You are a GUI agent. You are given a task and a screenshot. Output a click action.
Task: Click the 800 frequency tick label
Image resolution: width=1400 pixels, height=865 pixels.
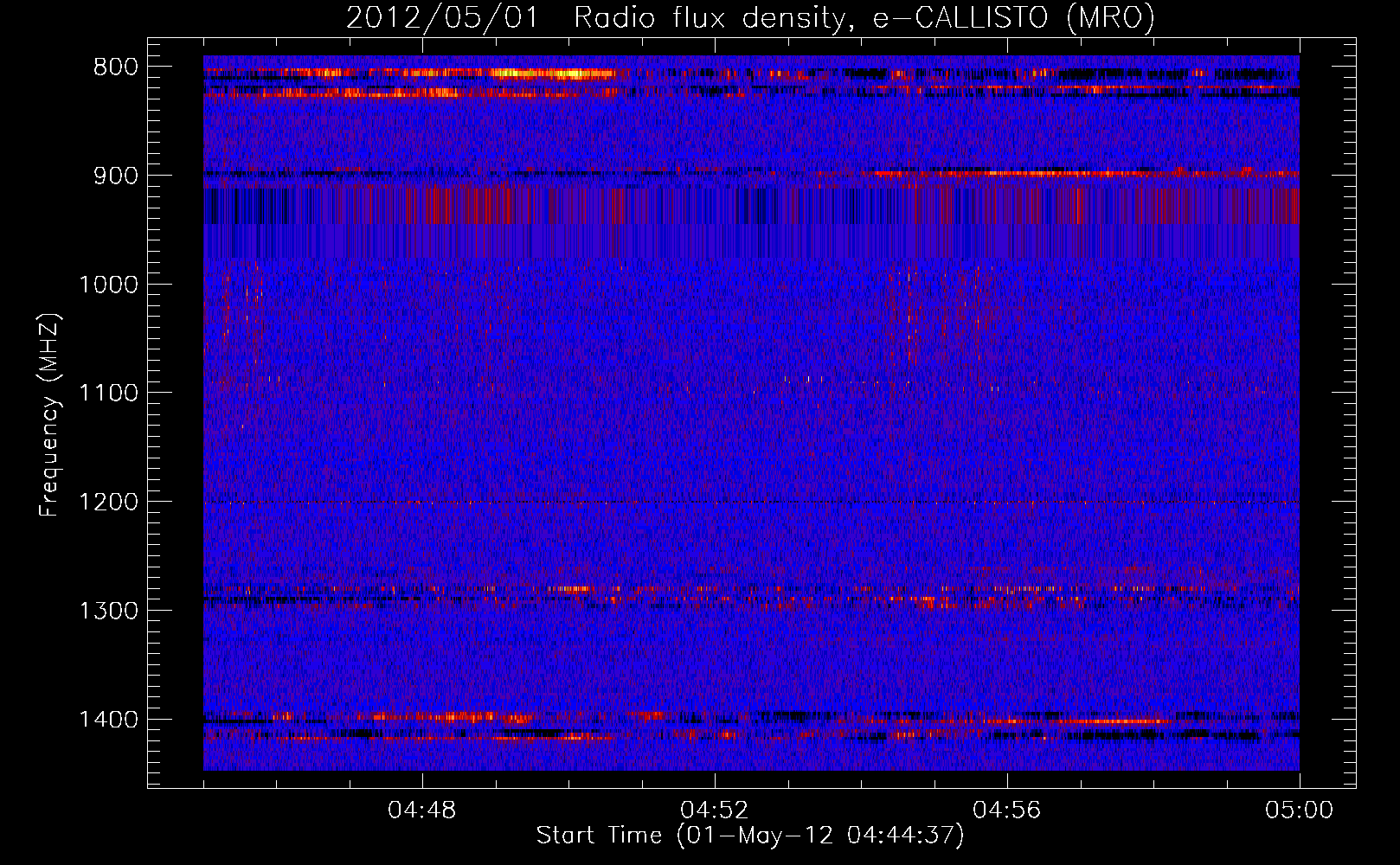pos(116,67)
